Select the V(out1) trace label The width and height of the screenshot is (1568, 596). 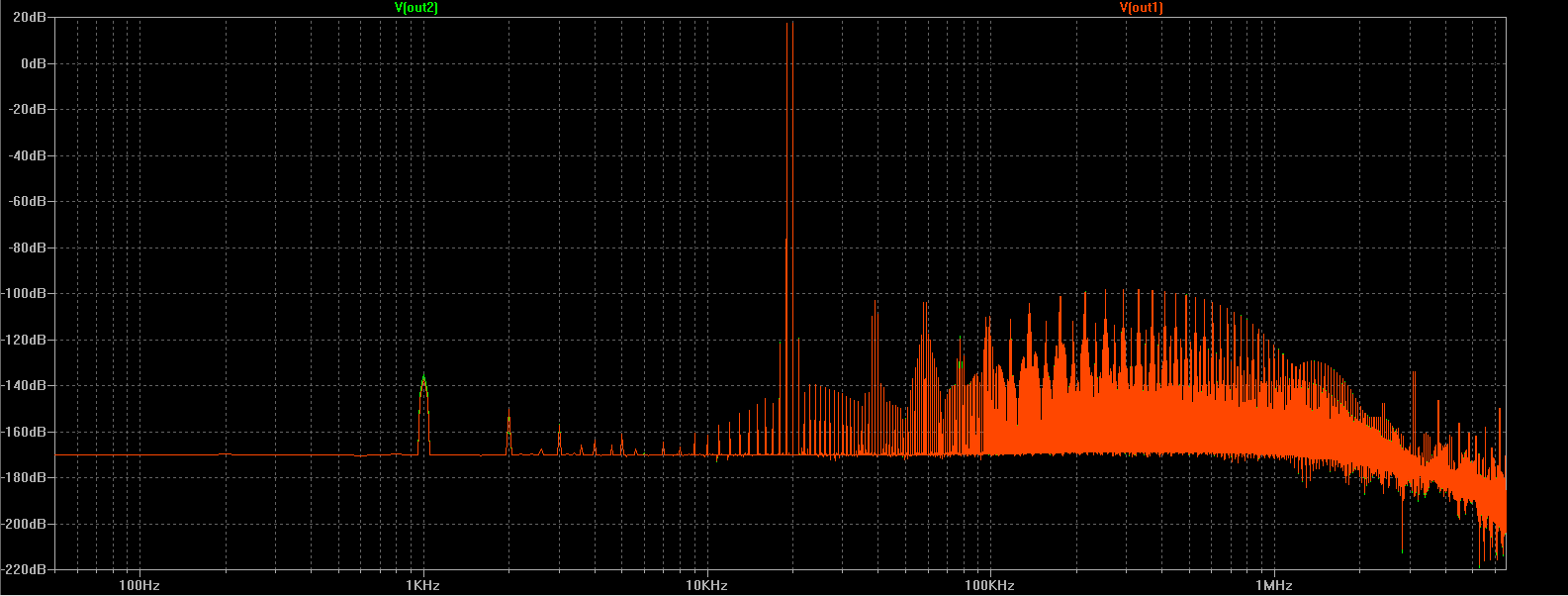point(1141,7)
